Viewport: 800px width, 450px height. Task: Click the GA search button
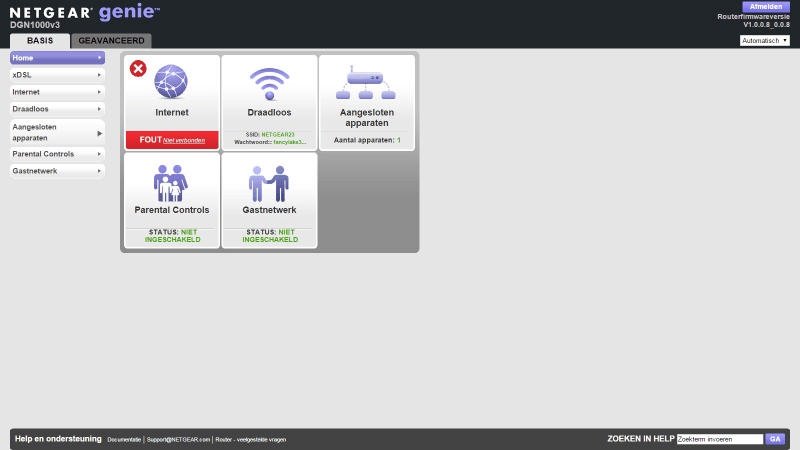[x=775, y=439]
